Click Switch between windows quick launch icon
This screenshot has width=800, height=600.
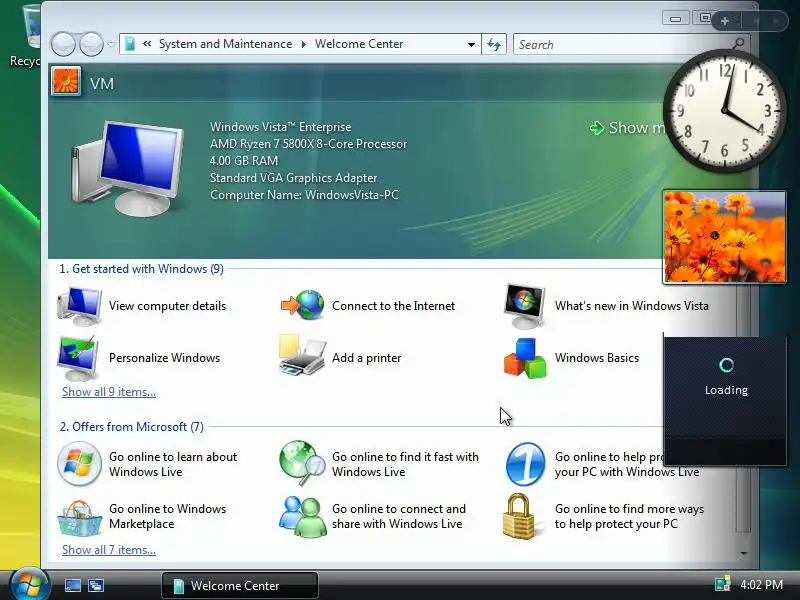point(95,585)
